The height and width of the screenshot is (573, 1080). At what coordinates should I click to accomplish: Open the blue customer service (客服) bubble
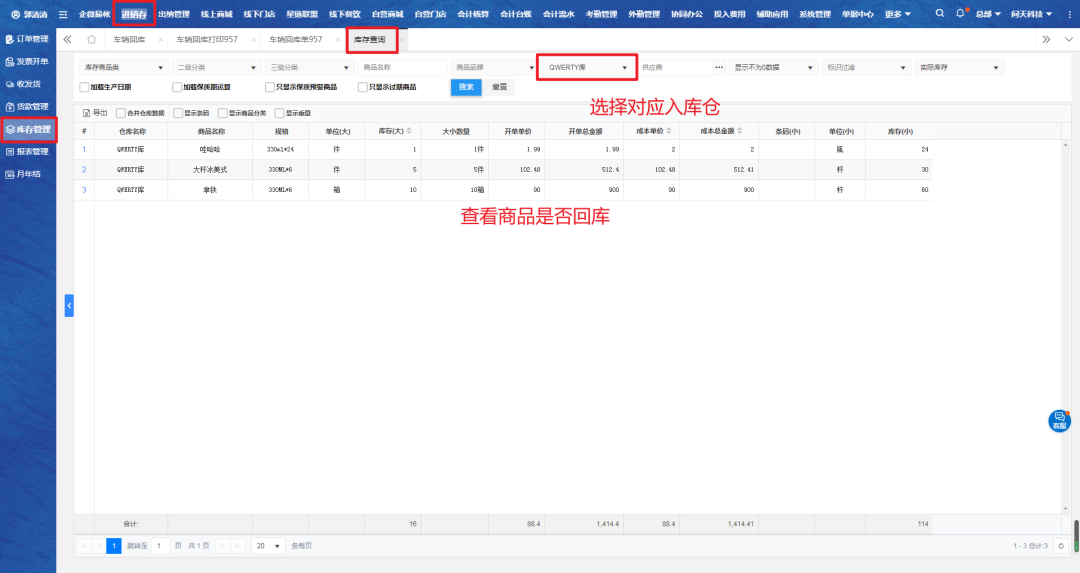tap(1059, 421)
